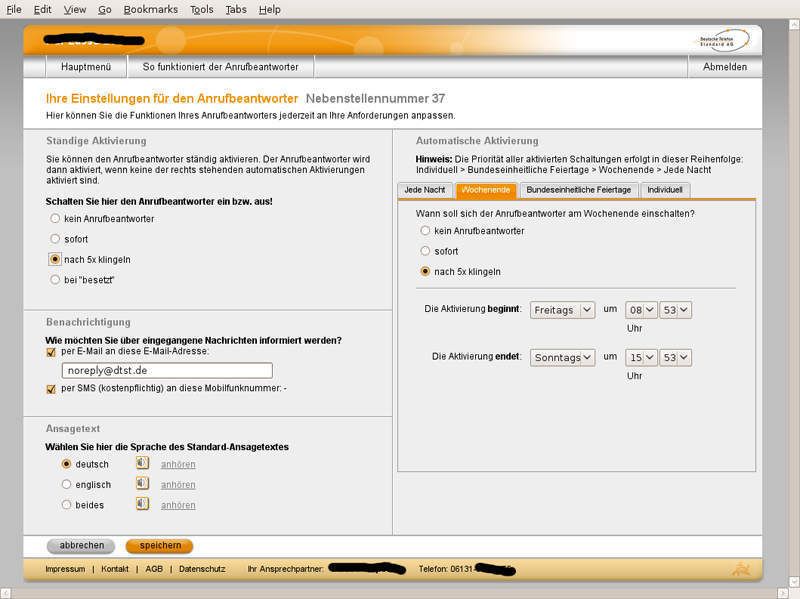Click the noreply@dtst.de email field

tap(167, 370)
